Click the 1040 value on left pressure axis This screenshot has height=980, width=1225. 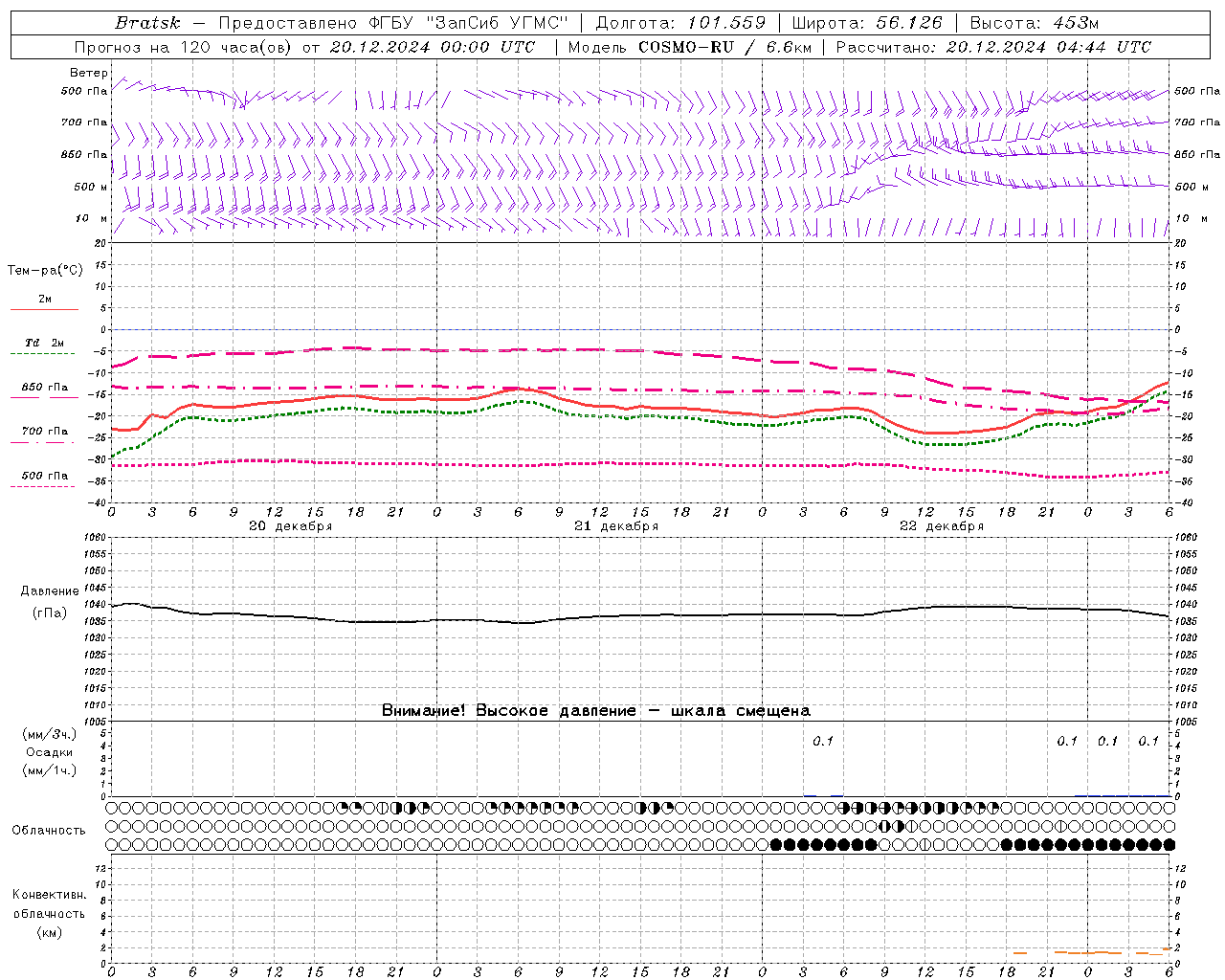pyautogui.click(x=96, y=604)
